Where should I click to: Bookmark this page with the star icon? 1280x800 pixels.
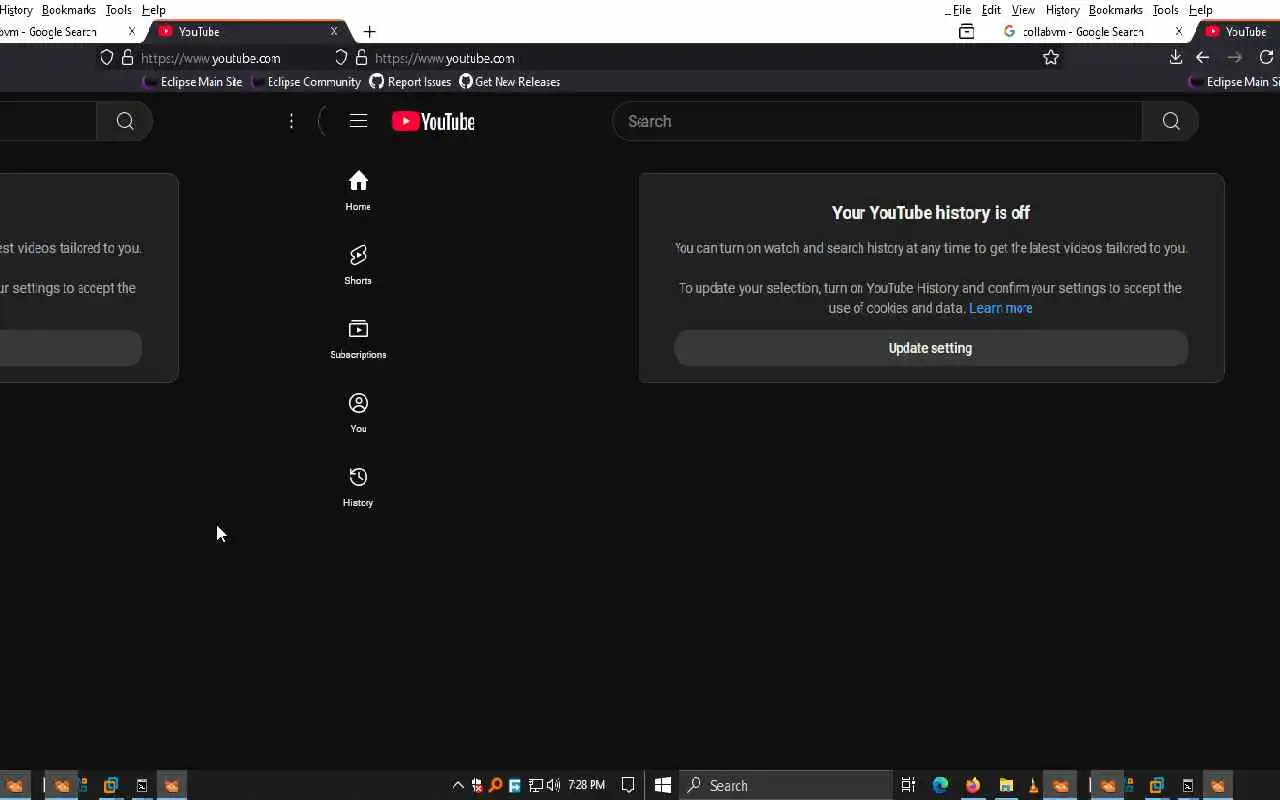1051,58
